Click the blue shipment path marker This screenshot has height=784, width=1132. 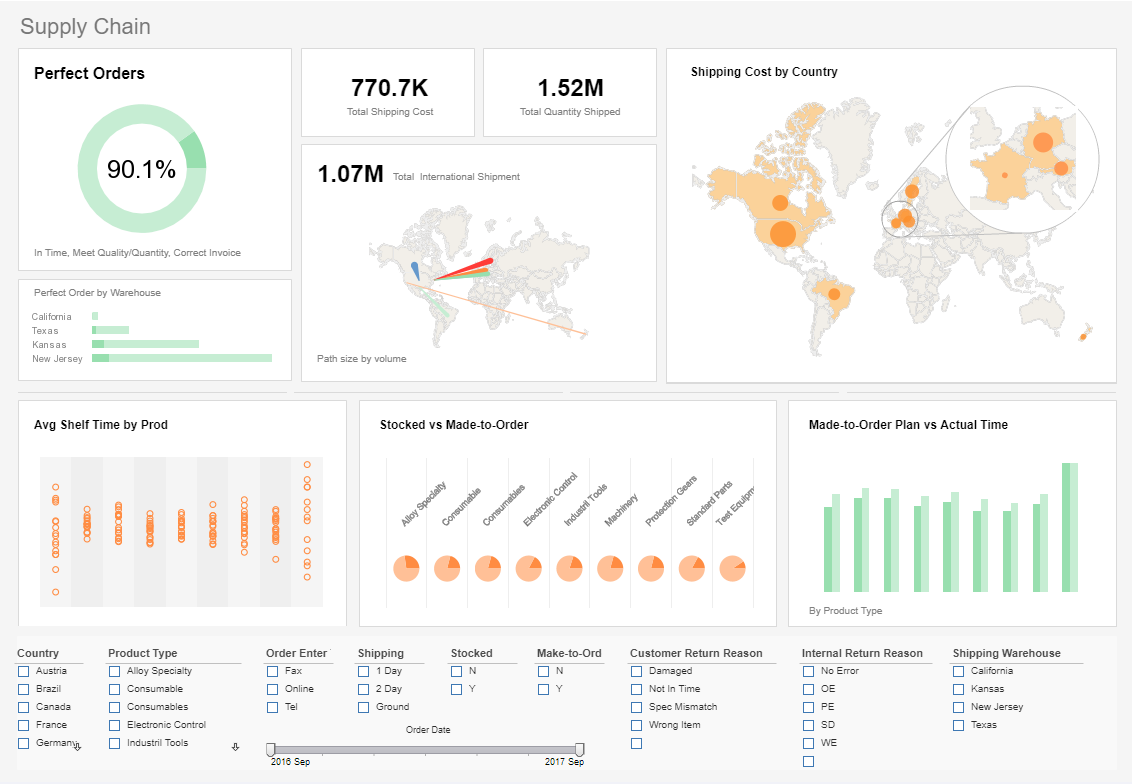pyautogui.click(x=415, y=270)
